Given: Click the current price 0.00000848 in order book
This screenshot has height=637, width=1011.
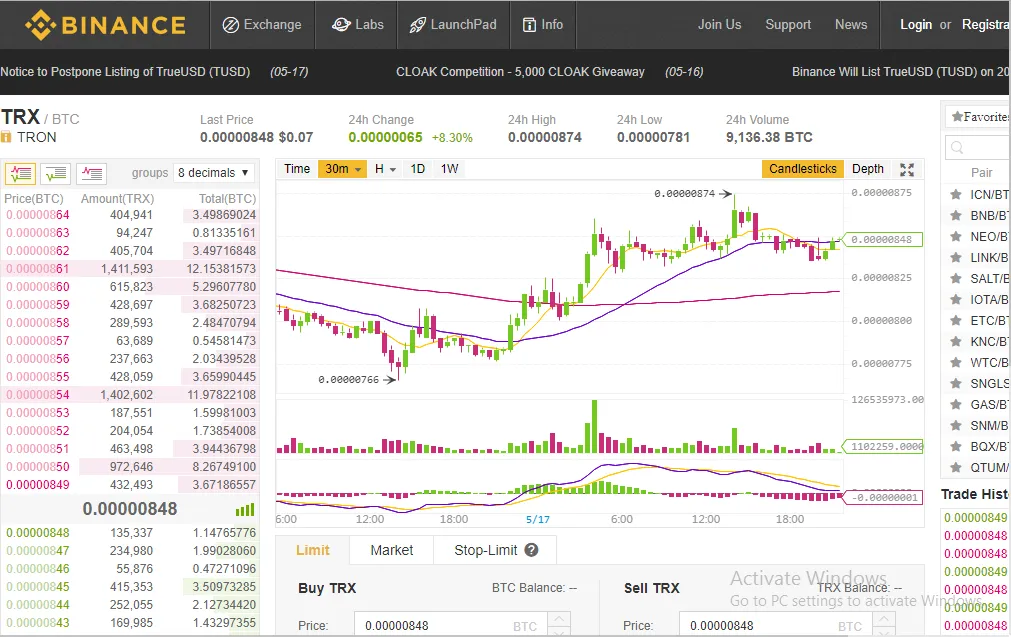Looking at the screenshot, I should 130,509.
